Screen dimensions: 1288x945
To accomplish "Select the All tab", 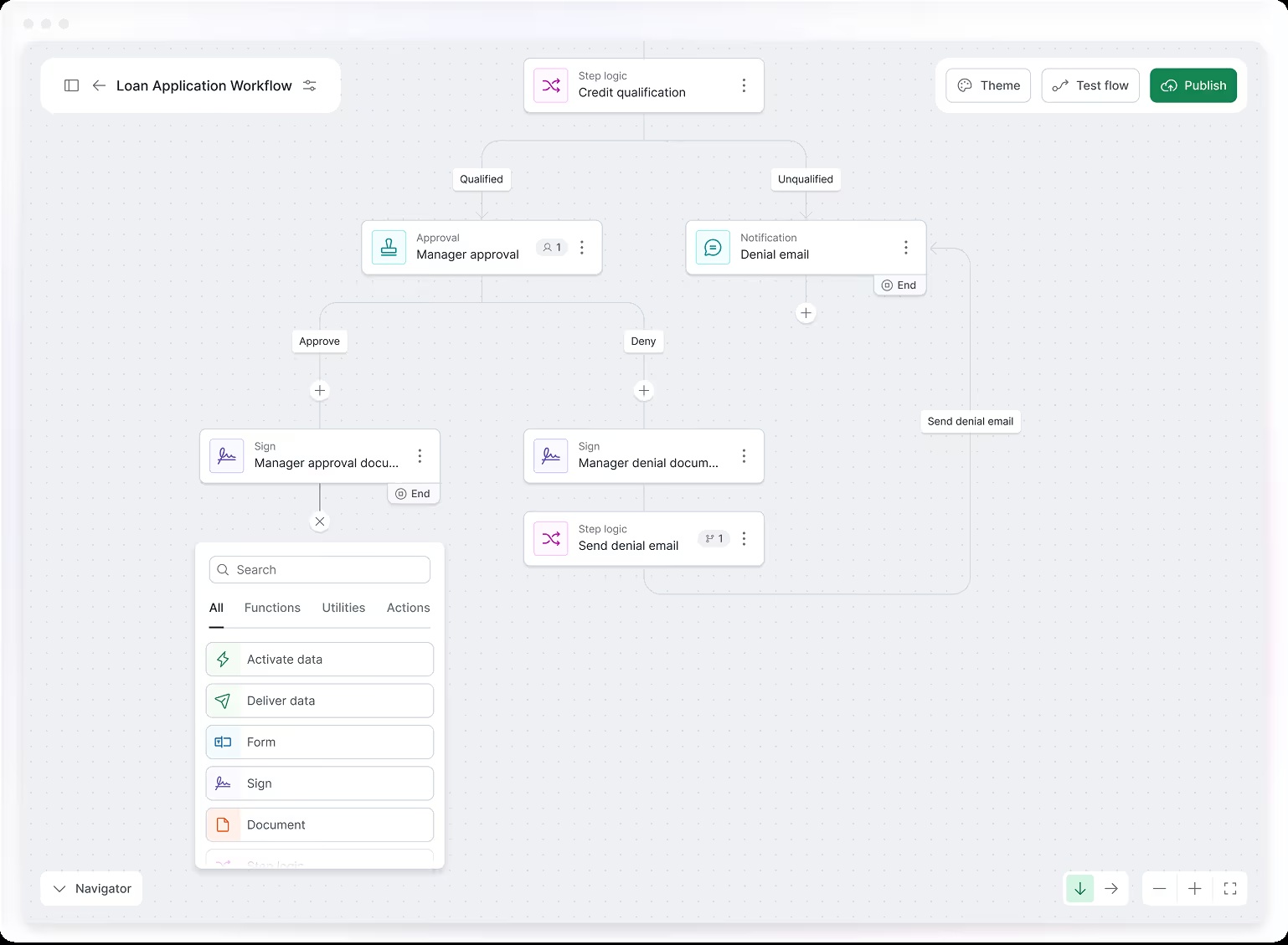I will [216, 608].
